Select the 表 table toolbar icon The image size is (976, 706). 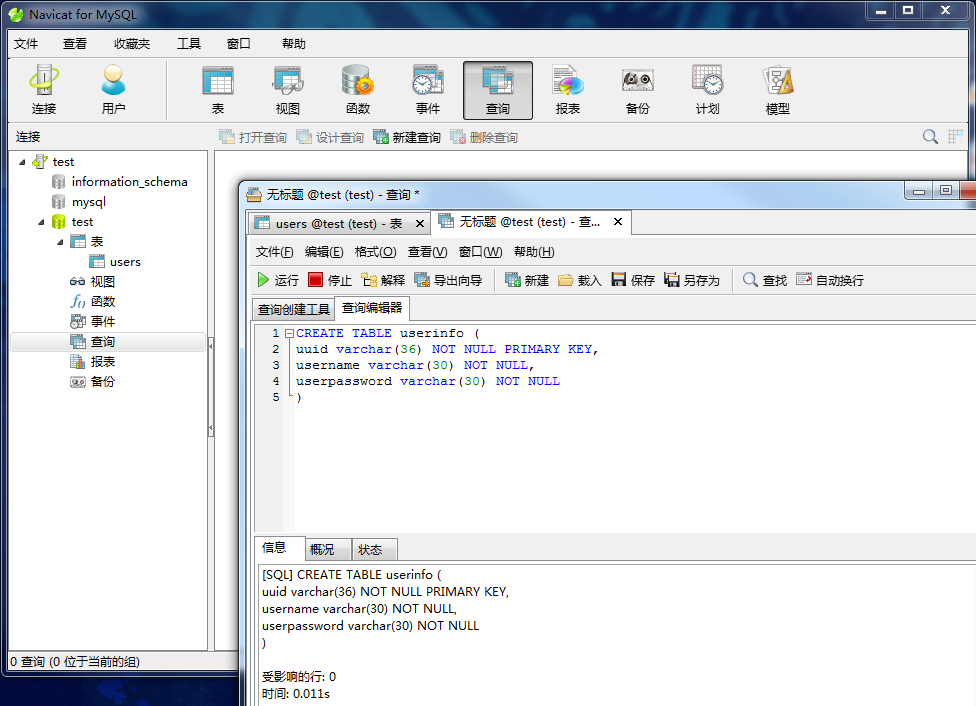(218, 90)
